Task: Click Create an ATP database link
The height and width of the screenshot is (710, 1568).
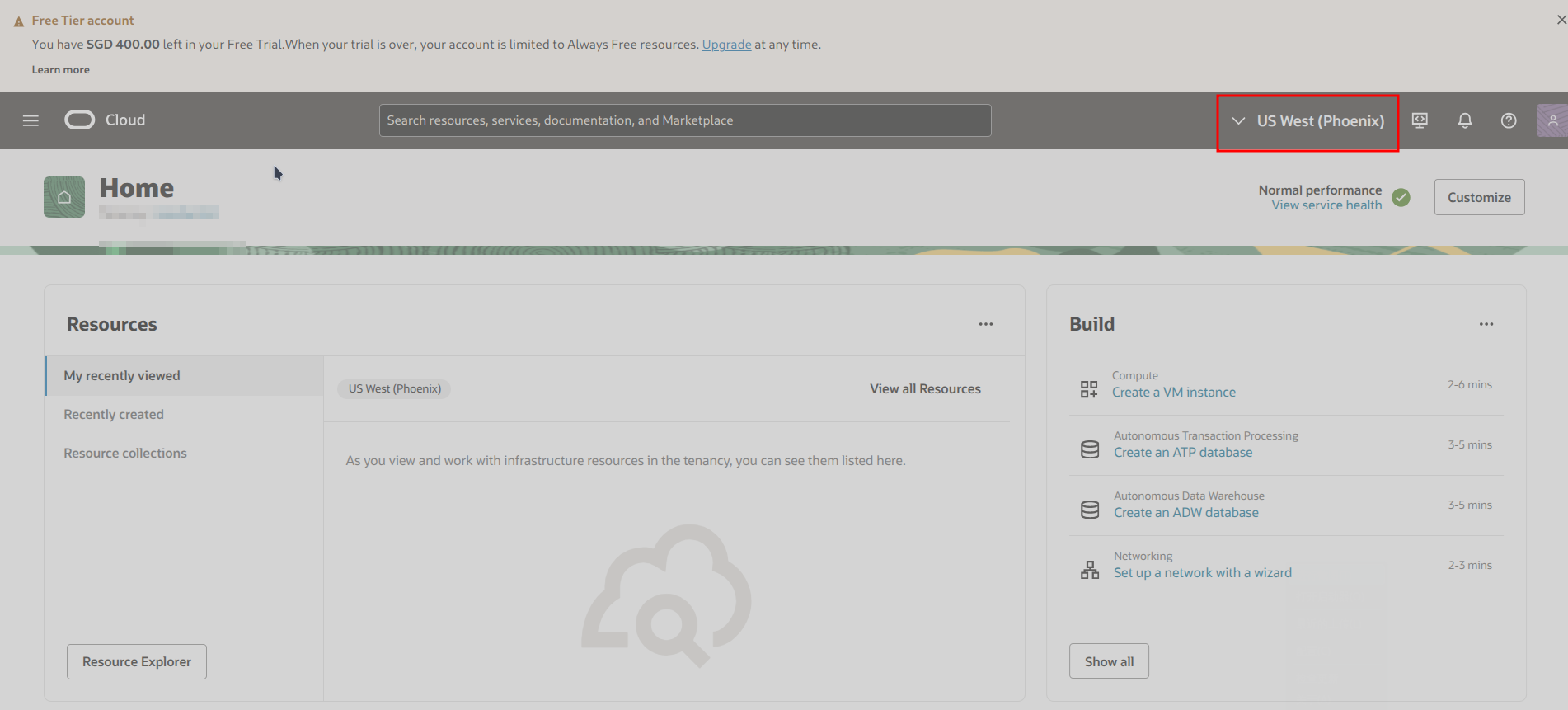Action: point(1183,453)
